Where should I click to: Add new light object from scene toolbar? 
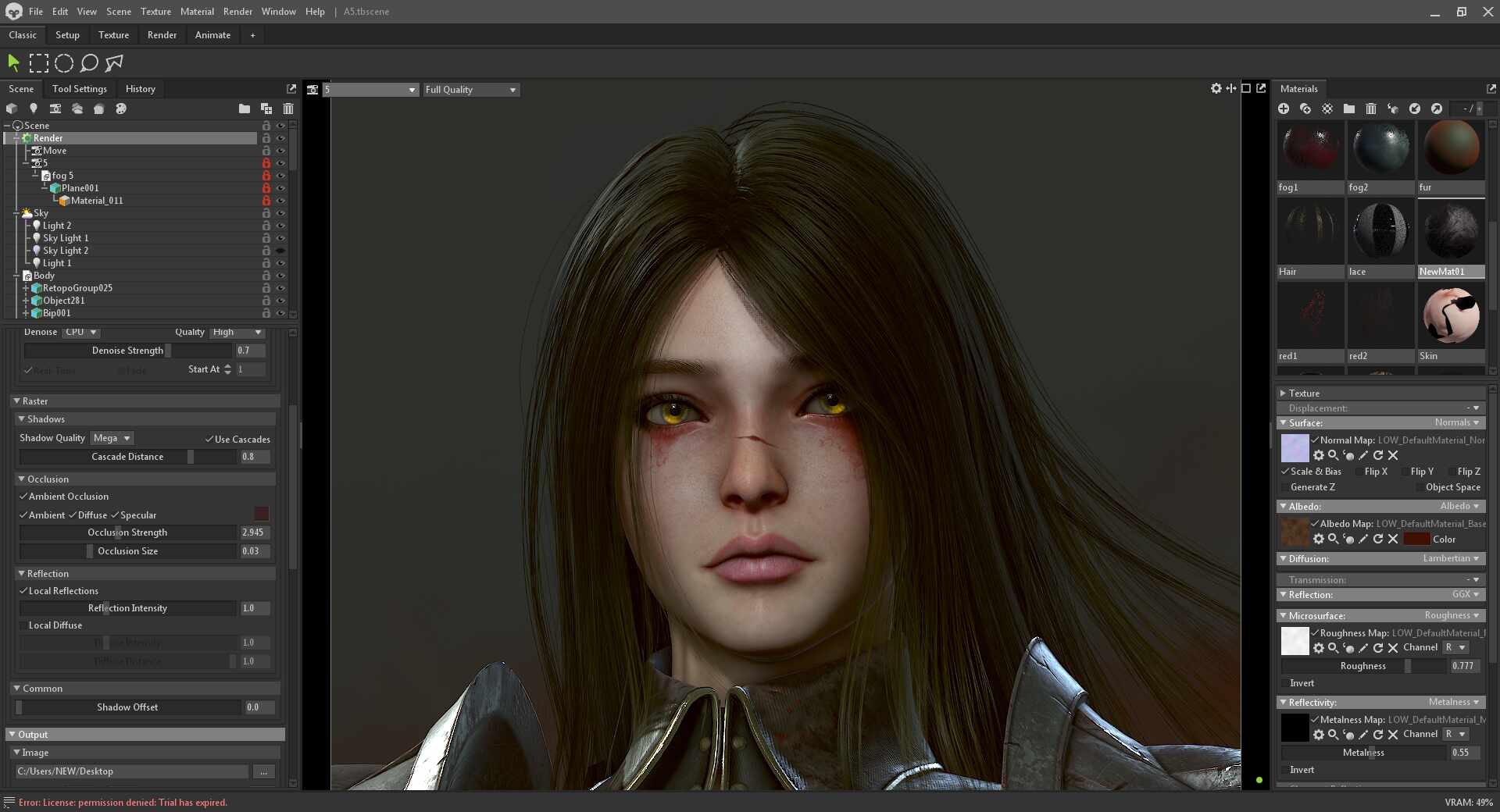click(33, 109)
